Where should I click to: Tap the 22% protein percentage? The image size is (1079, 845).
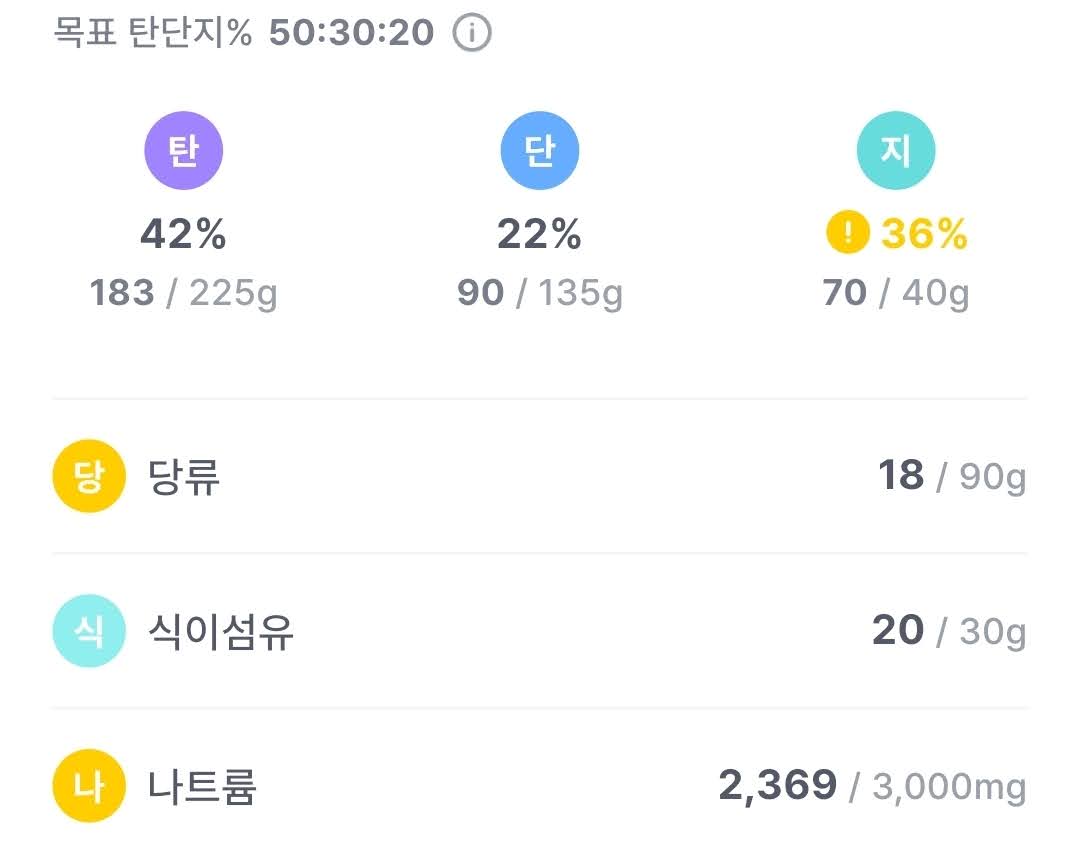[540, 234]
